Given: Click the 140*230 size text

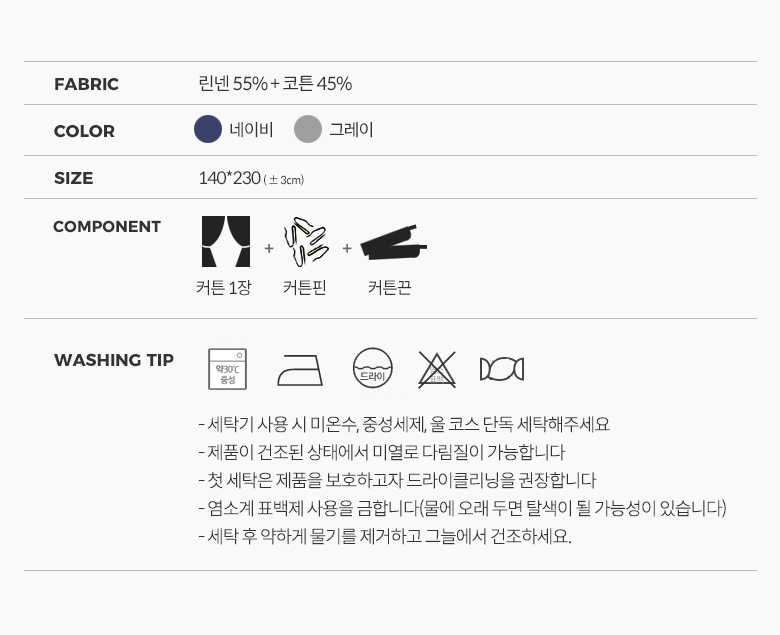Looking at the screenshot, I should coord(229,178).
